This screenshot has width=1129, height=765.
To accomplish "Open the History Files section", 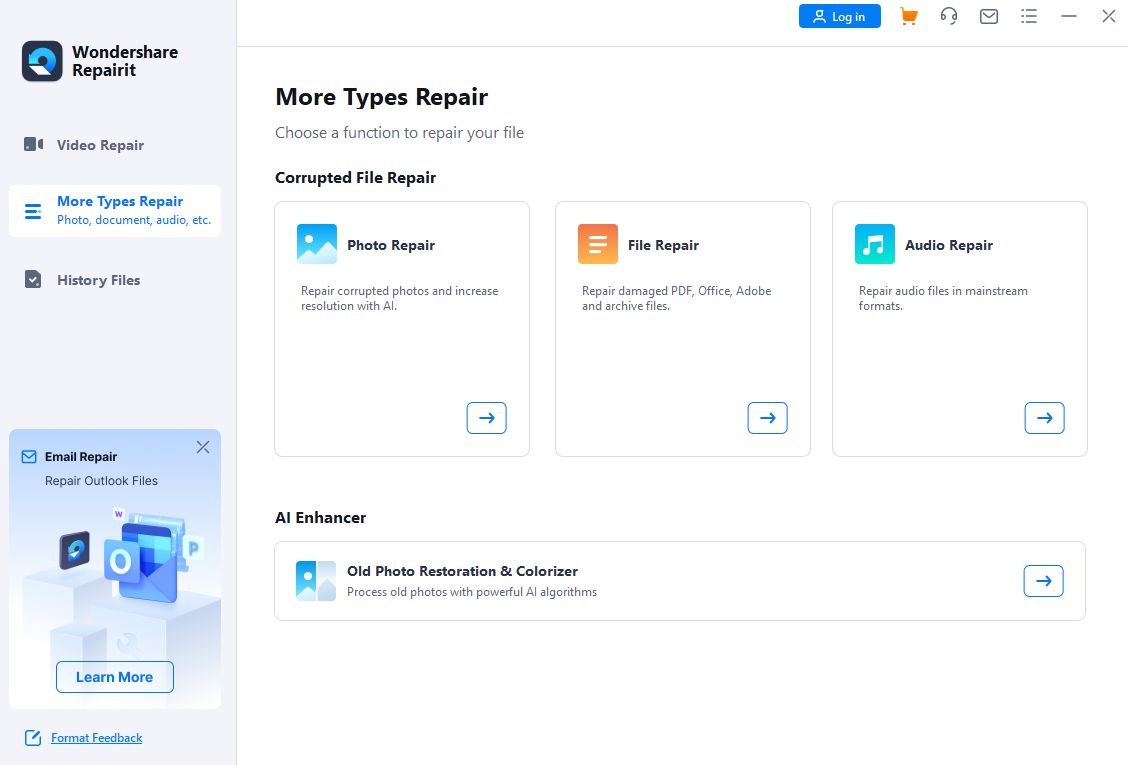I will [98, 280].
